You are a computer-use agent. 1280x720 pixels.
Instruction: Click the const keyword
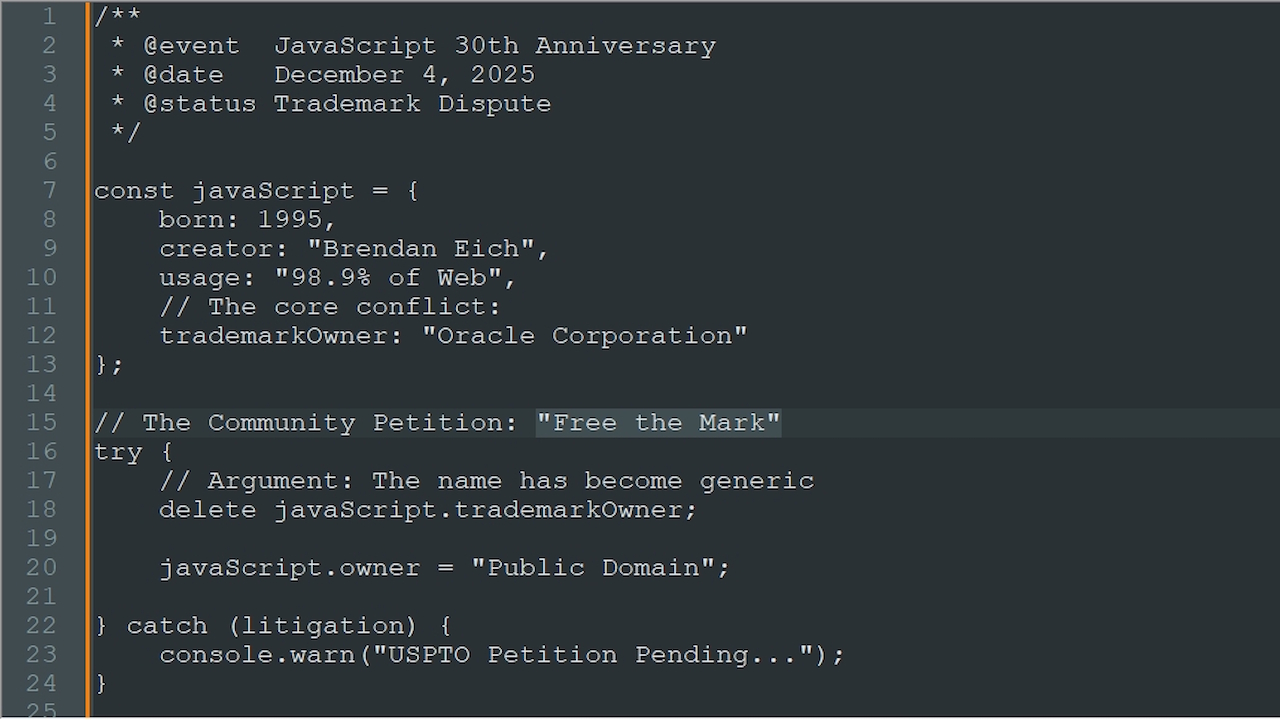pyautogui.click(x=134, y=190)
